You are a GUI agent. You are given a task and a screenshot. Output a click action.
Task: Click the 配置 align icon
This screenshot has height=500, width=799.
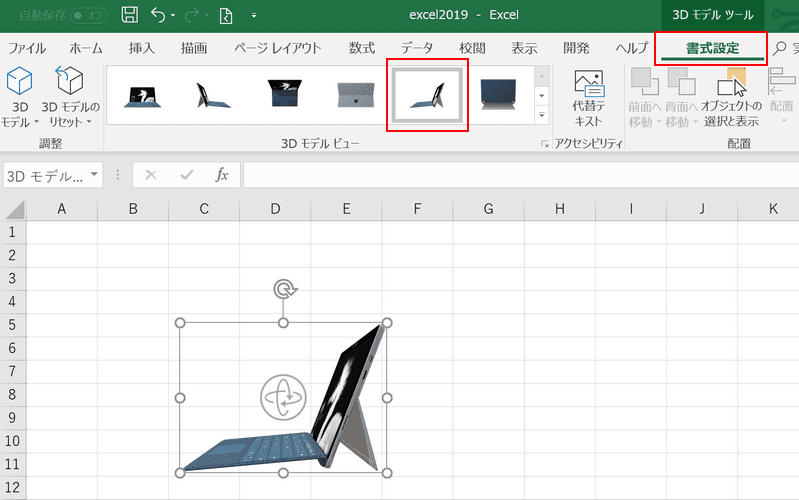pos(781,82)
